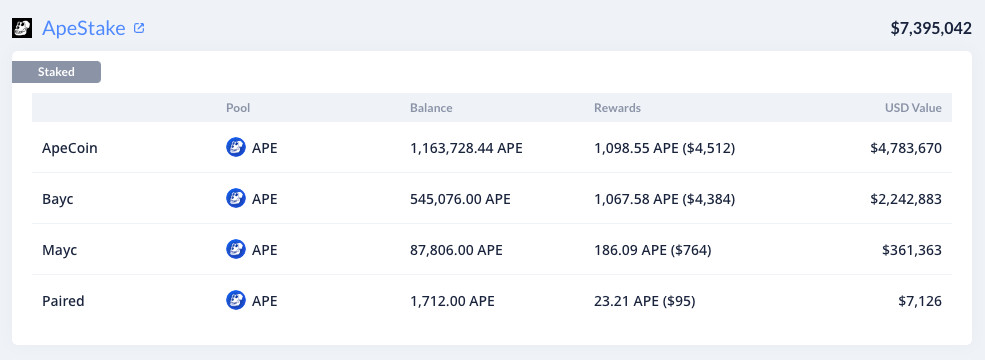Click the USD Value column header
Screen dimensions: 985x360
tap(913, 107)
